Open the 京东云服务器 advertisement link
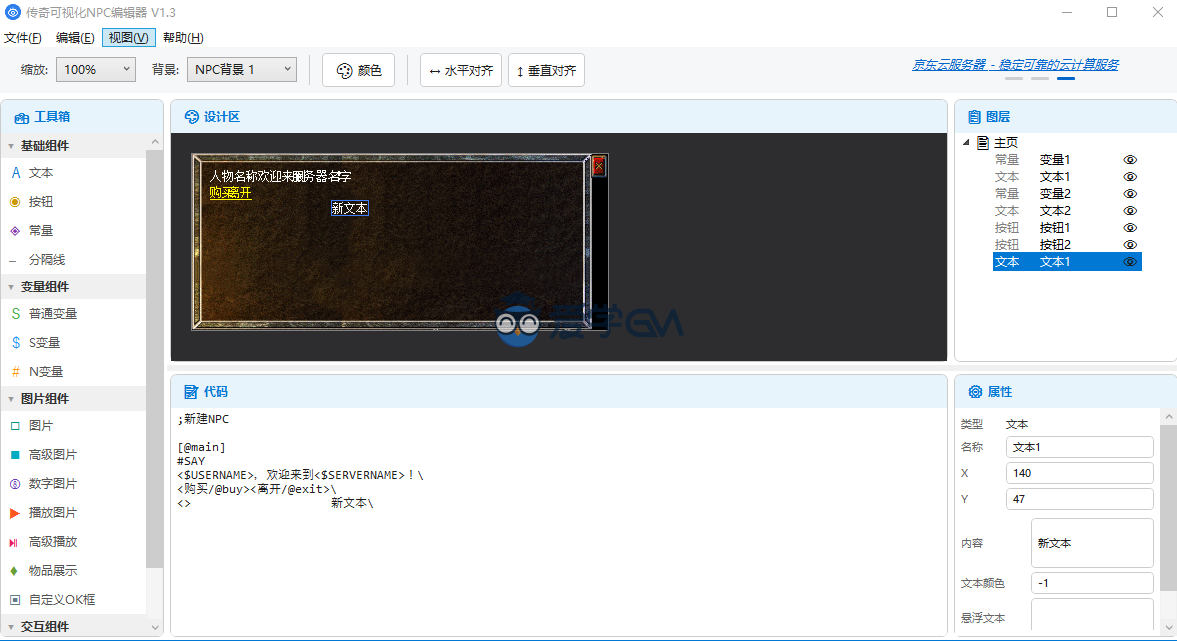 1015,65
